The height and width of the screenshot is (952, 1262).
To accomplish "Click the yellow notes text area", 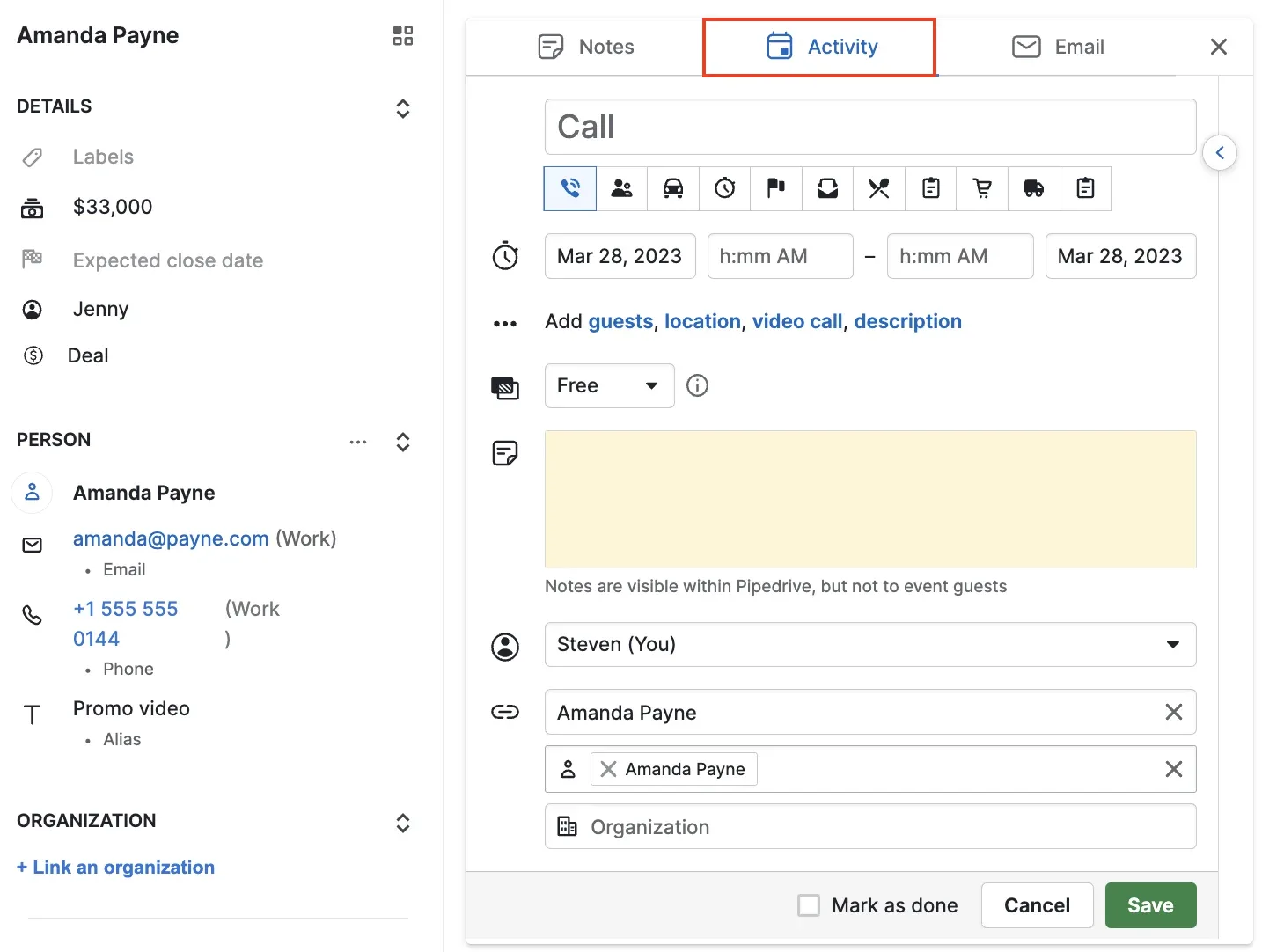I will point(870,499).
